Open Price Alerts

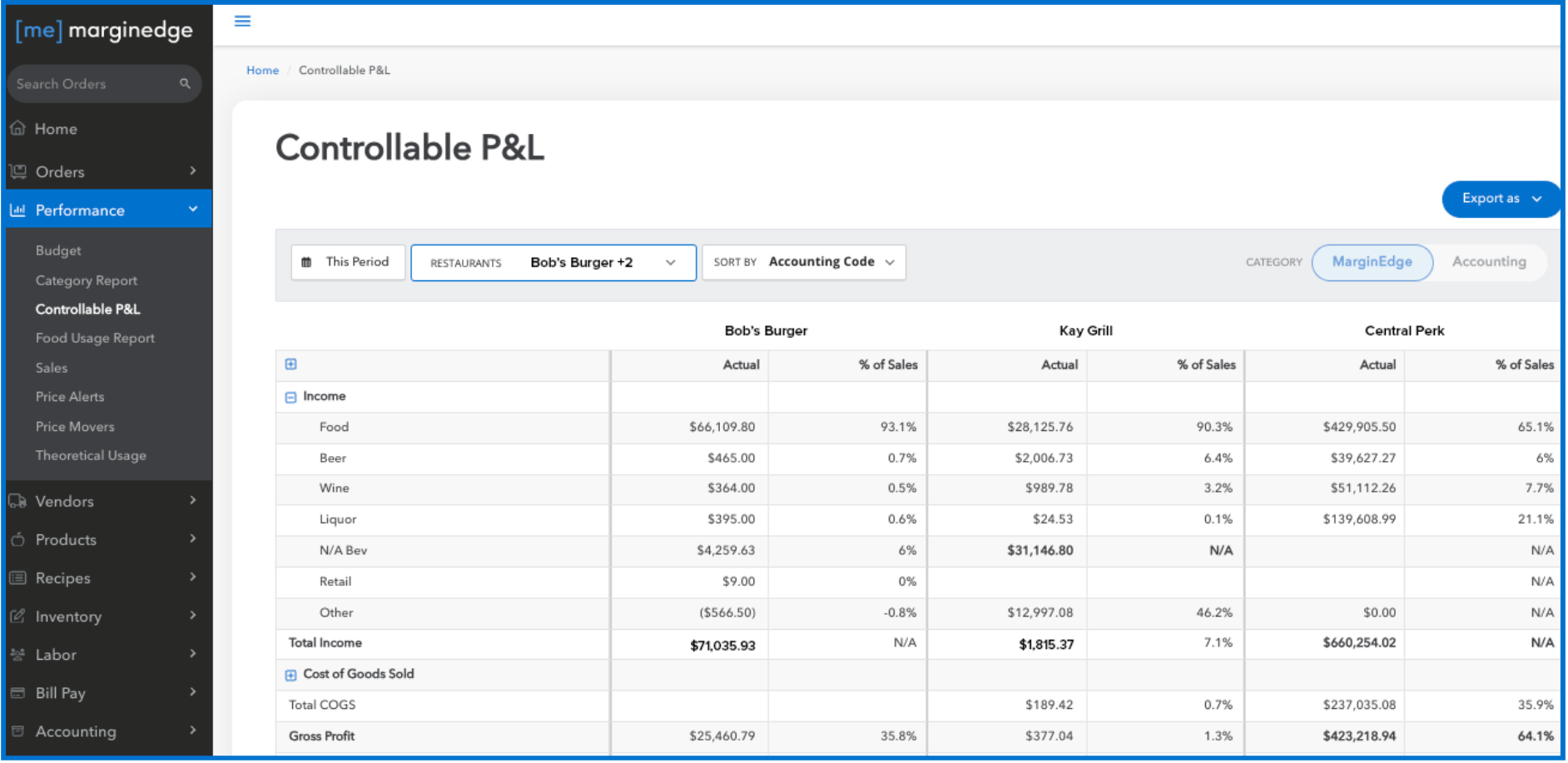(70, 397)
